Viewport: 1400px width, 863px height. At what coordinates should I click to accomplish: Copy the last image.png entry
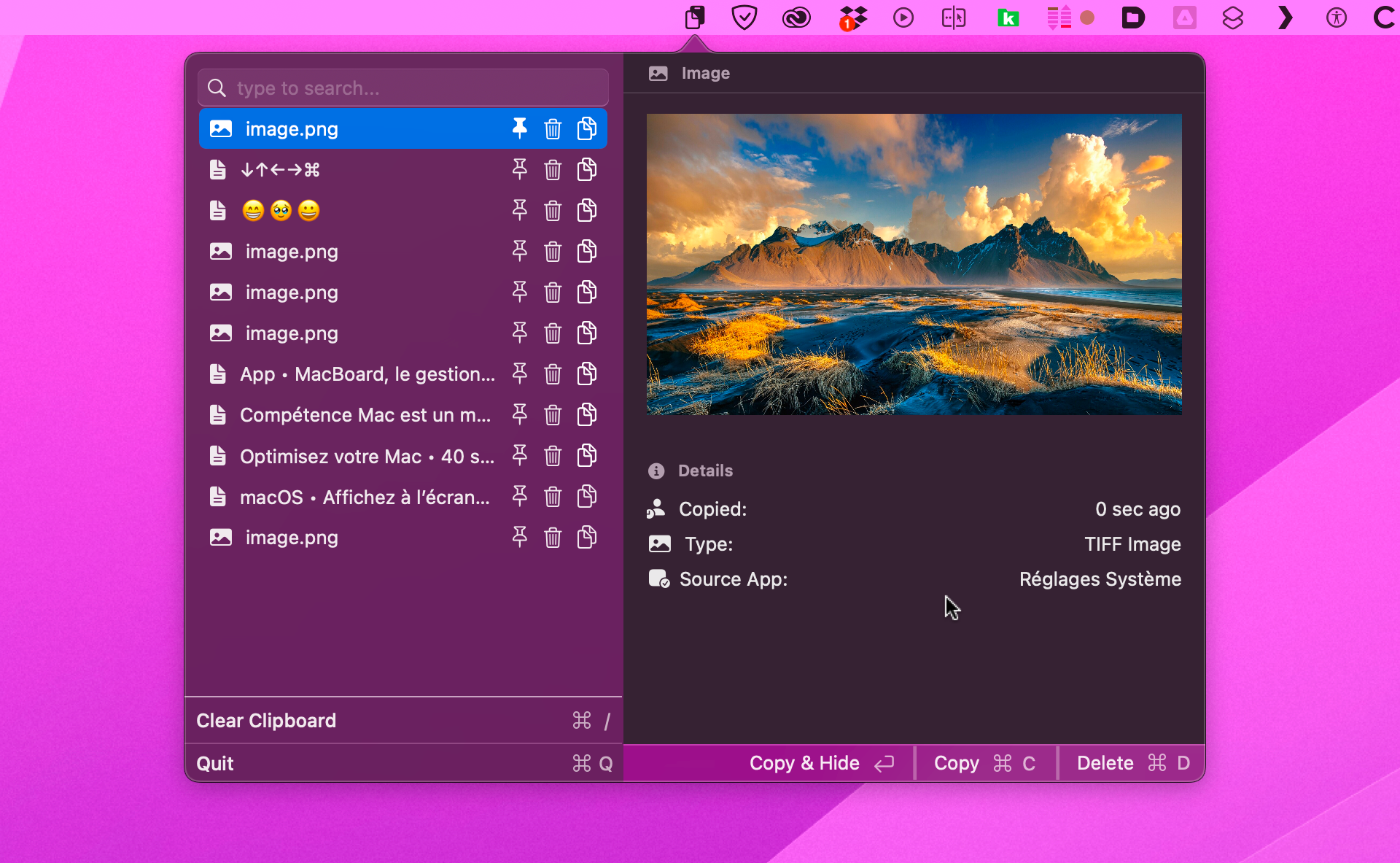587,538
